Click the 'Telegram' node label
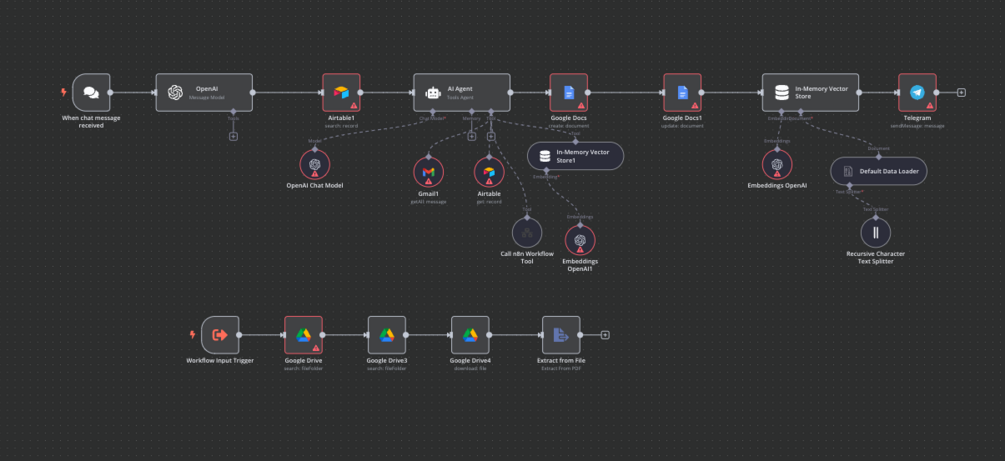 [x=917, y=118]
